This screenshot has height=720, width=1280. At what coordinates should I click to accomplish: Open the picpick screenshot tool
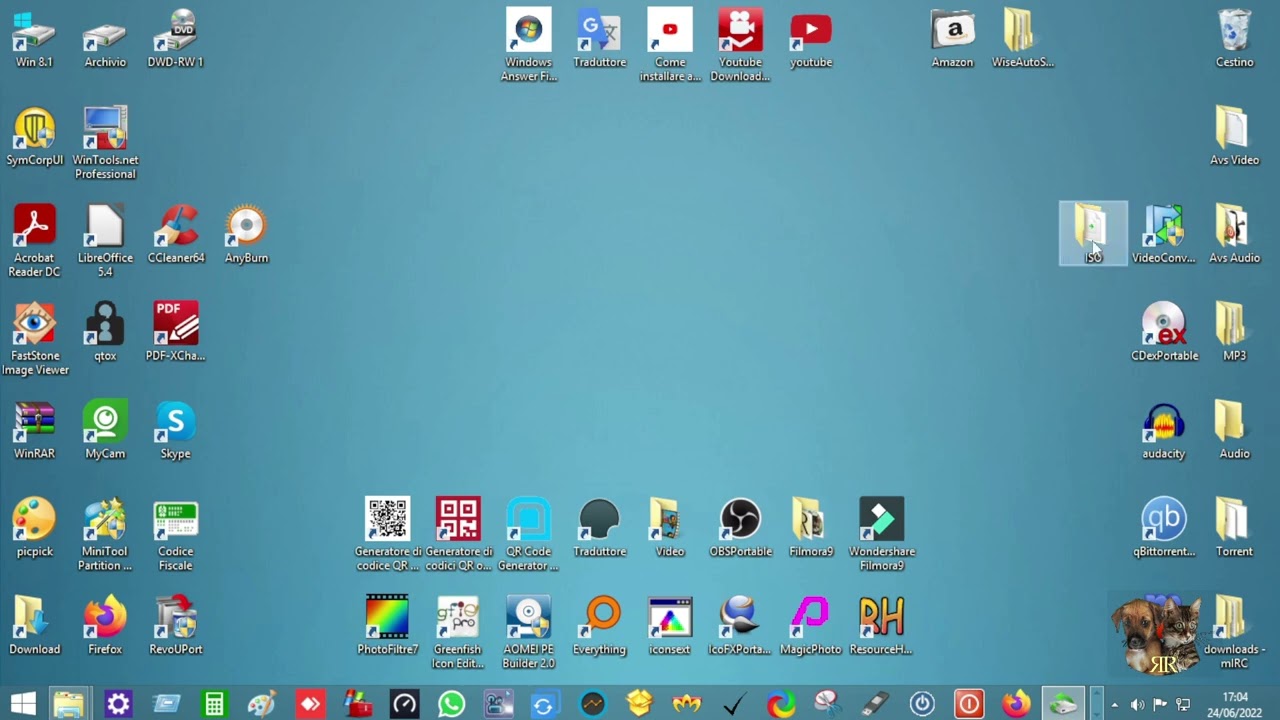coord(34,529)
